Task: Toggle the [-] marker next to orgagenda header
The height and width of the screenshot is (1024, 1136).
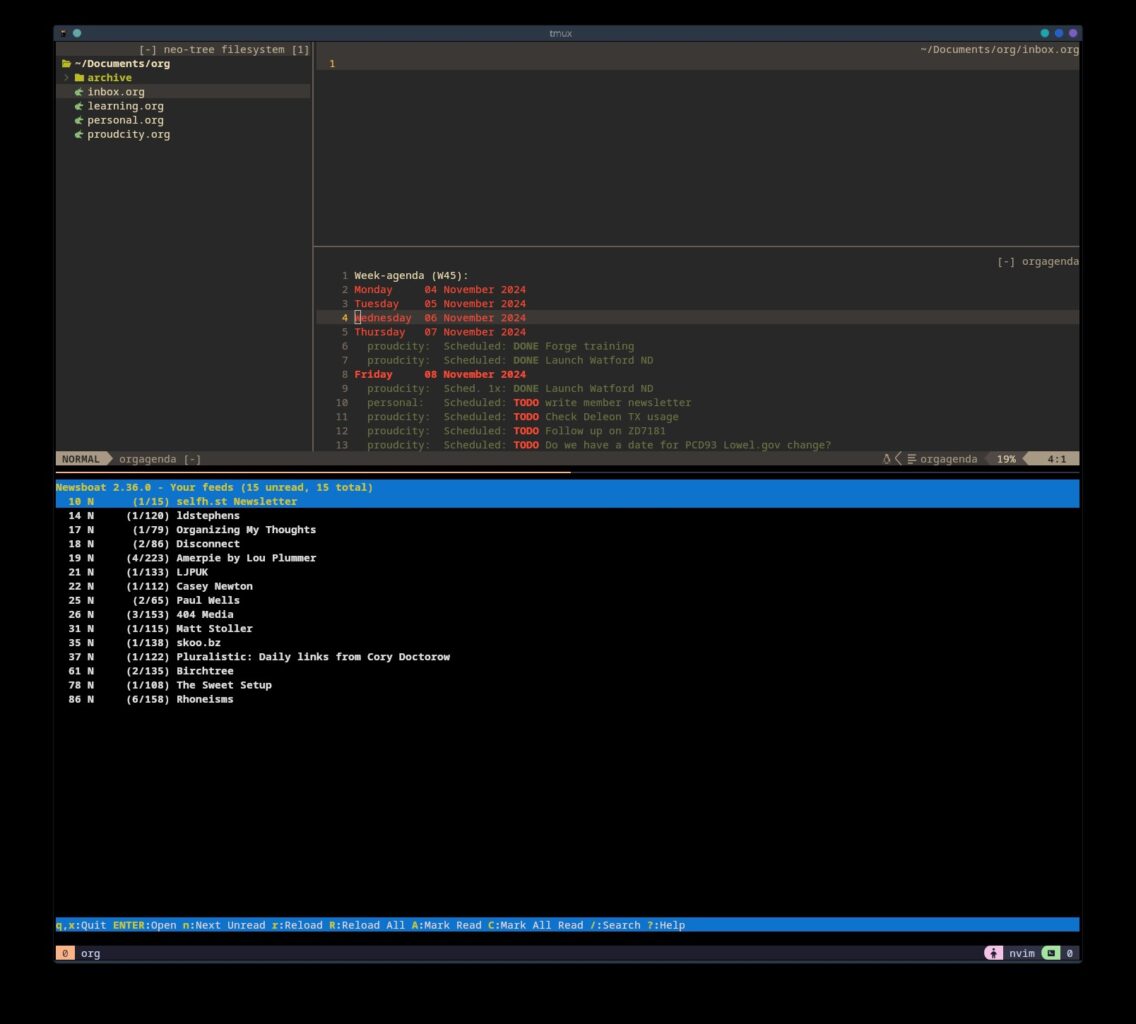Action: 1006,261
